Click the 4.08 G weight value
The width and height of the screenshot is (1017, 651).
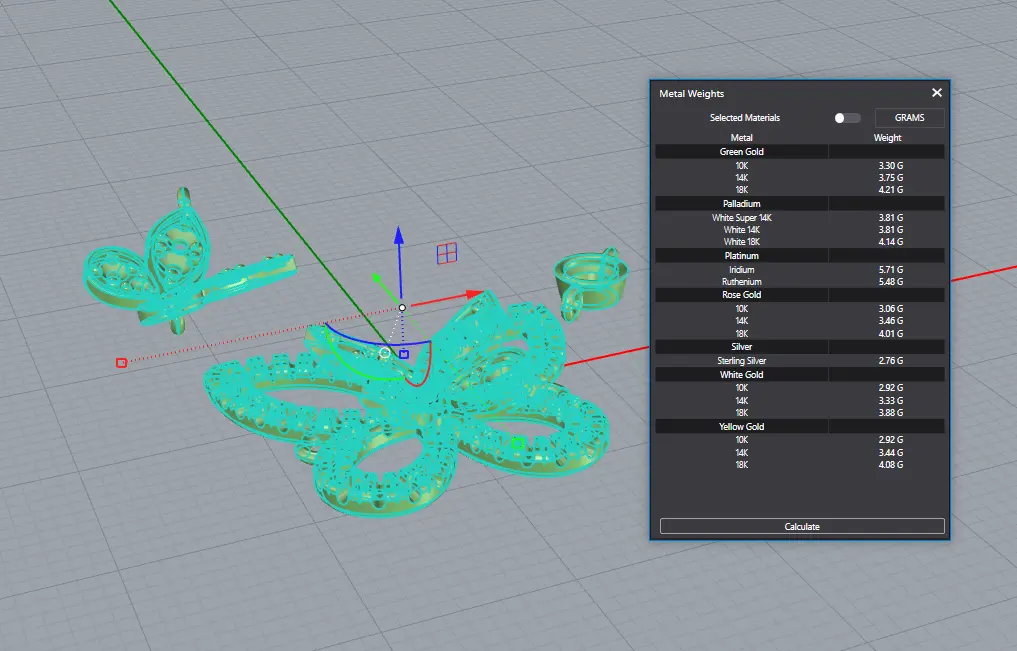891,465
